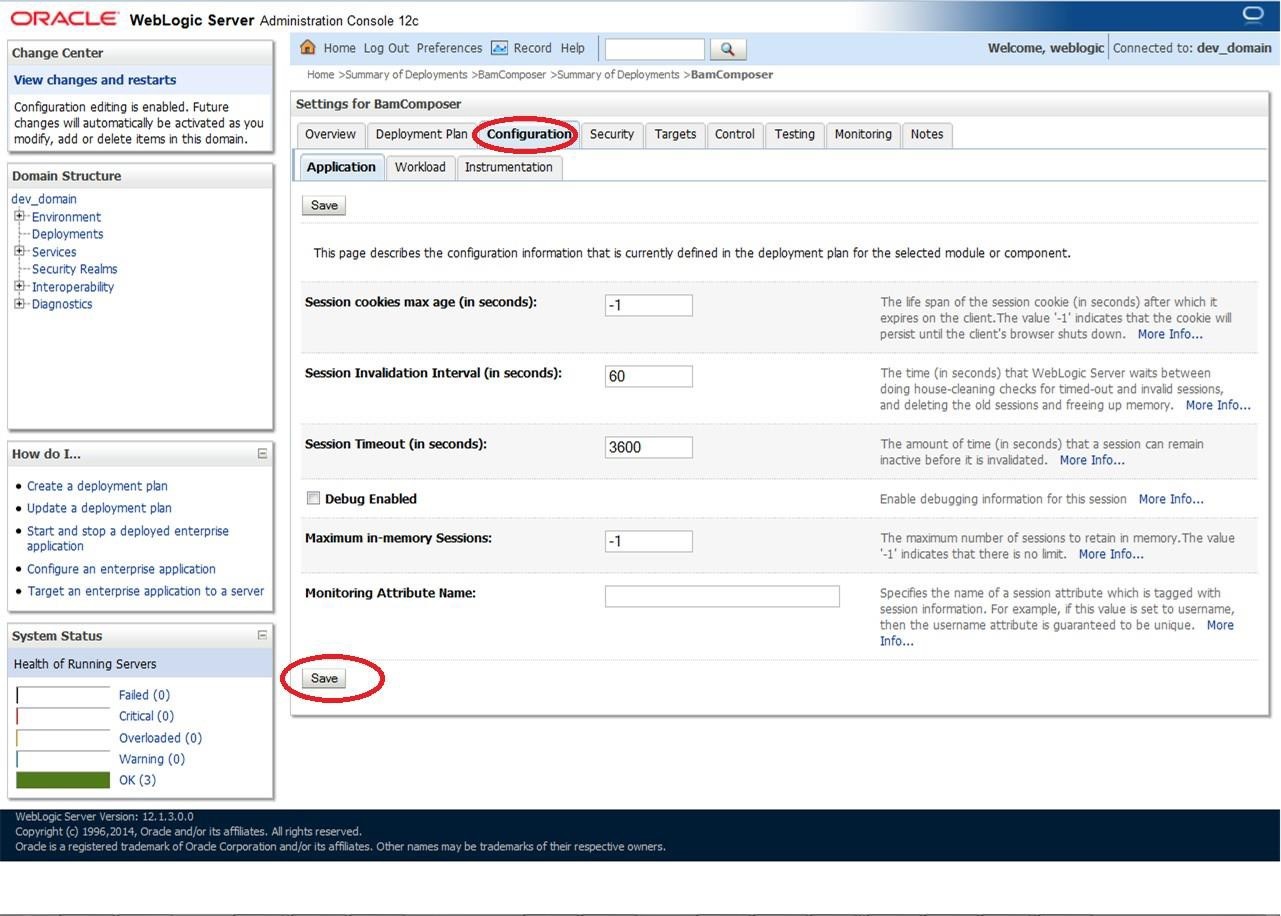Open the Testing tab

(794, 134)
